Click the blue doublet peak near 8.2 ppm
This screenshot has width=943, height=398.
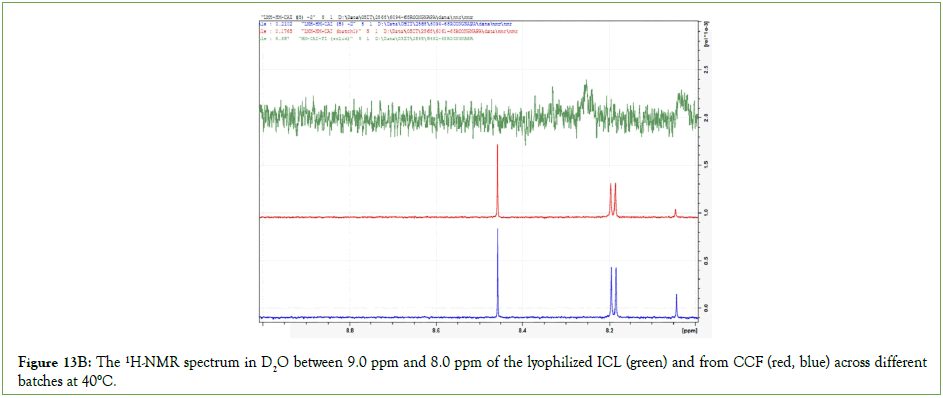(613, 292)
